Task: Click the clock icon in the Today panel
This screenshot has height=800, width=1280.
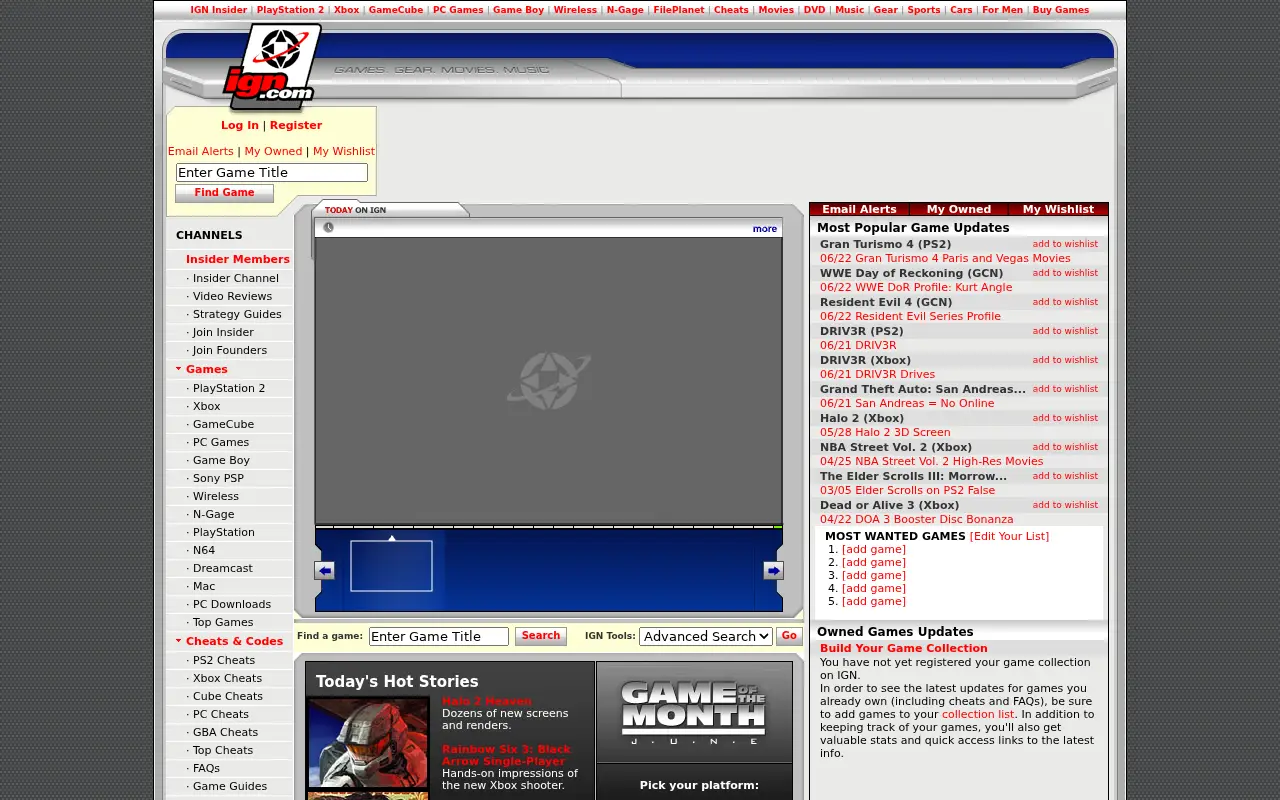Action: pos(328,228)
